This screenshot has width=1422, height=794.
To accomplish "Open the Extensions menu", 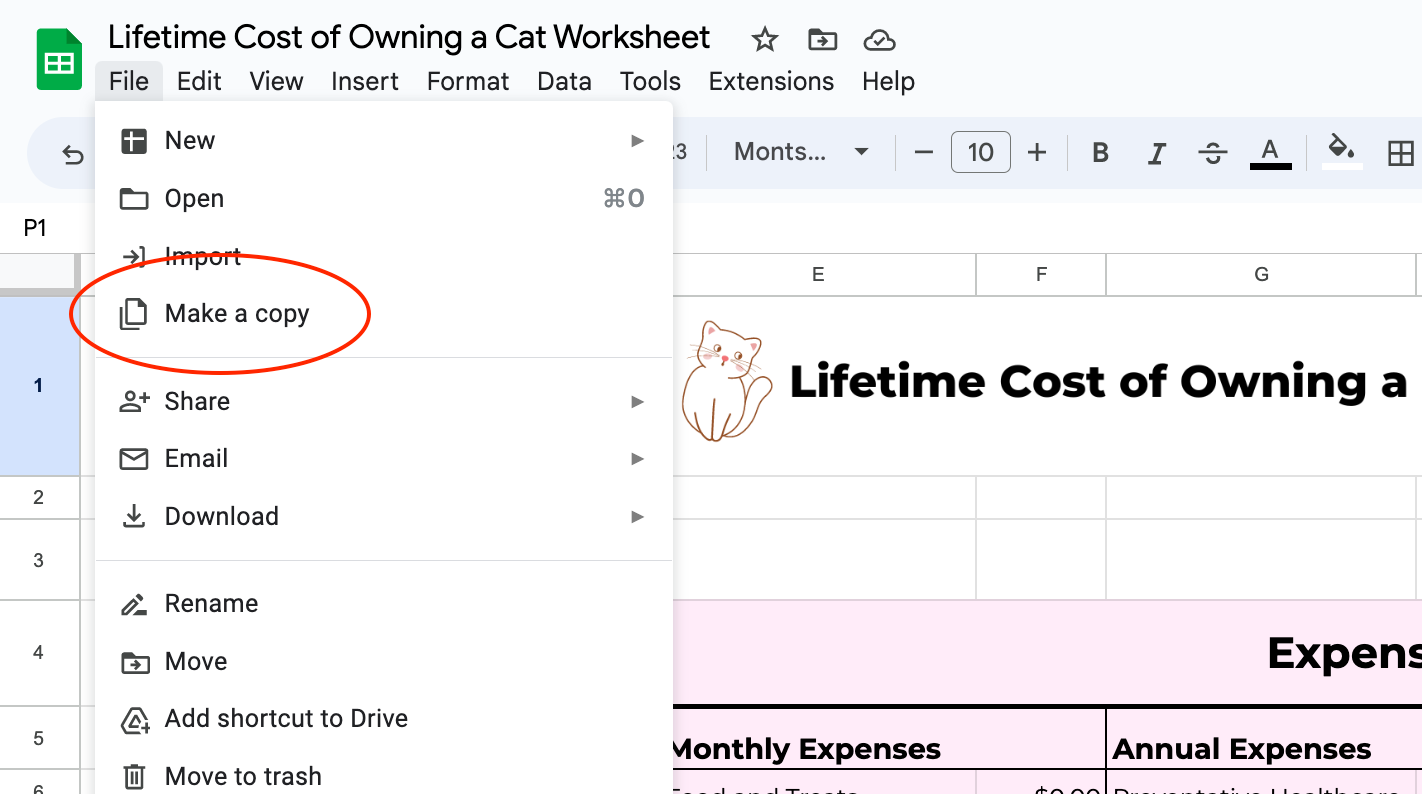I will (x=771, y=81).
